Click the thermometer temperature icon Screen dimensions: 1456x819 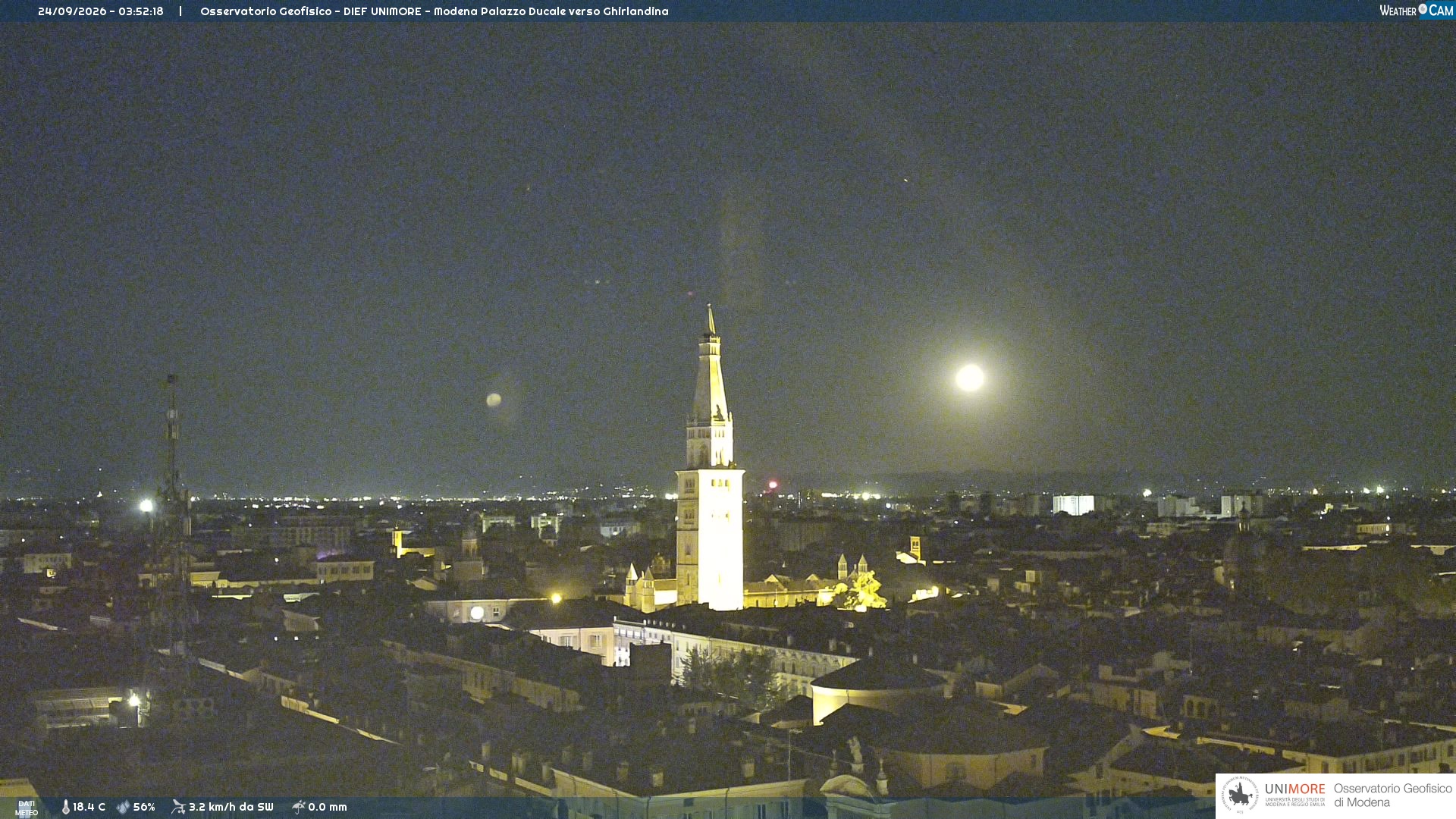[x=66, y=807]
